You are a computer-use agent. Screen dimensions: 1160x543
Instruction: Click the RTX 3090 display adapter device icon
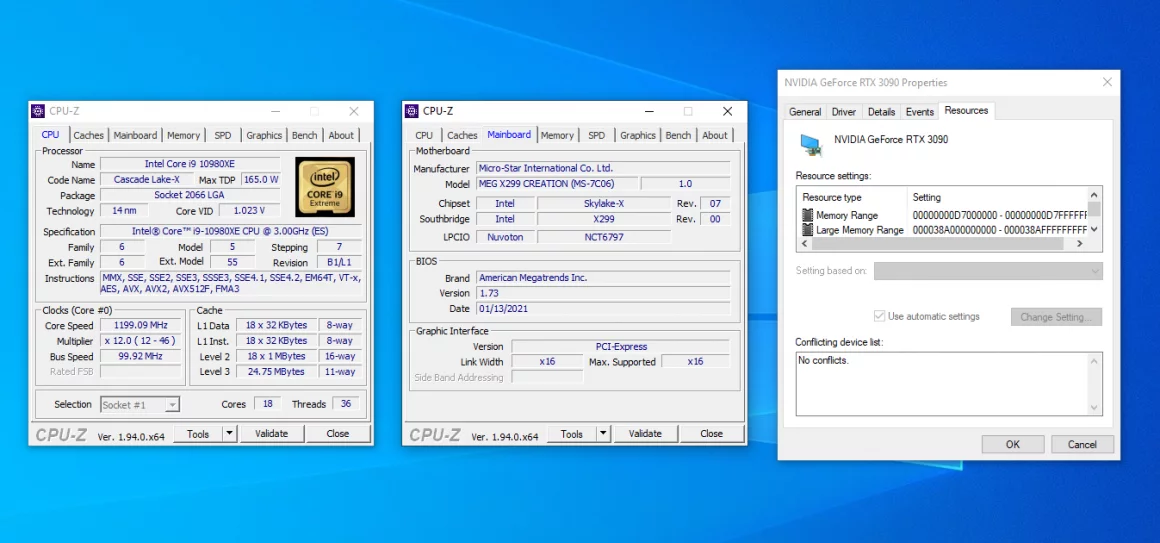click(812, 144)
